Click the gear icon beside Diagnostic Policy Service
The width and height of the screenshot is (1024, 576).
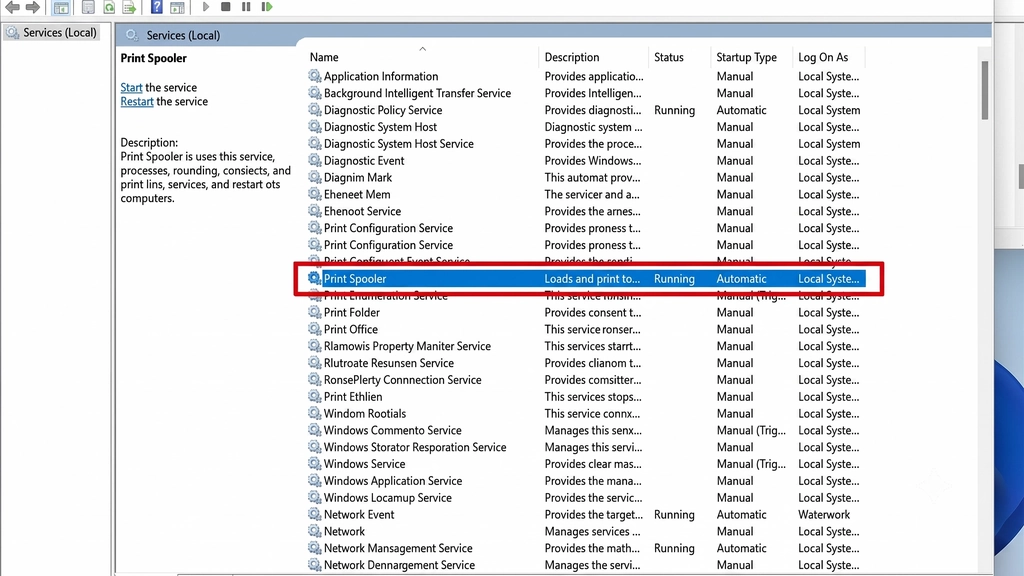315,110
